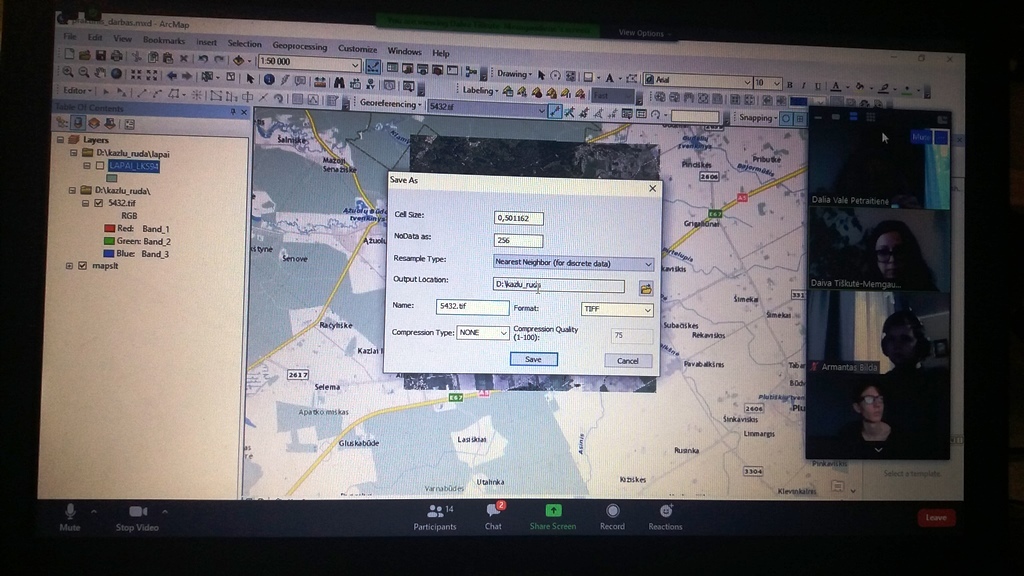The height and width of the screenshot is (576, 1024).
Task: Open the Format TIFF dropdown
Action: (x=616, y=309)
